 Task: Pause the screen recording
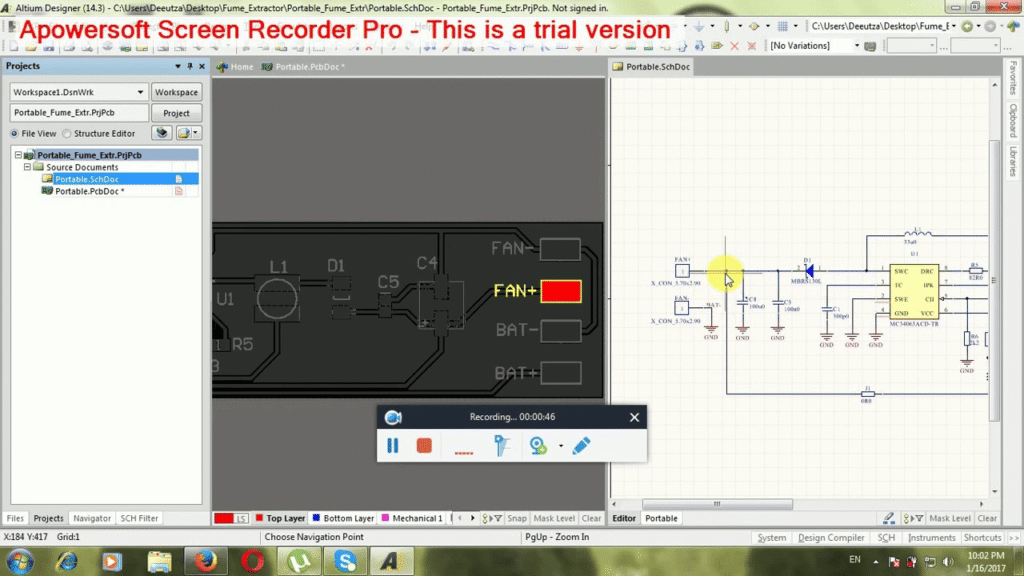click(x=392, y=445)
